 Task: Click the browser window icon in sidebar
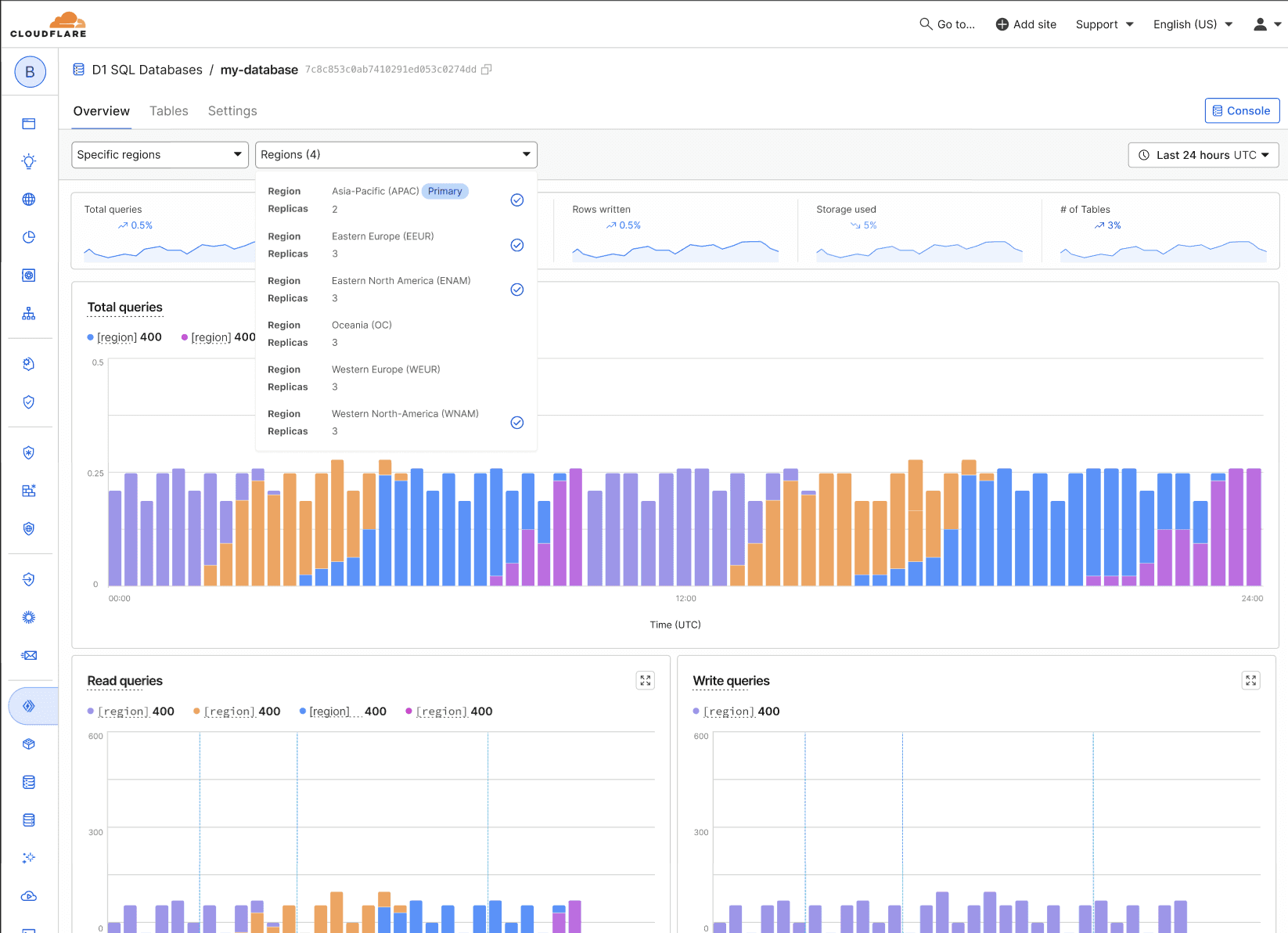[x=29, y=124]
